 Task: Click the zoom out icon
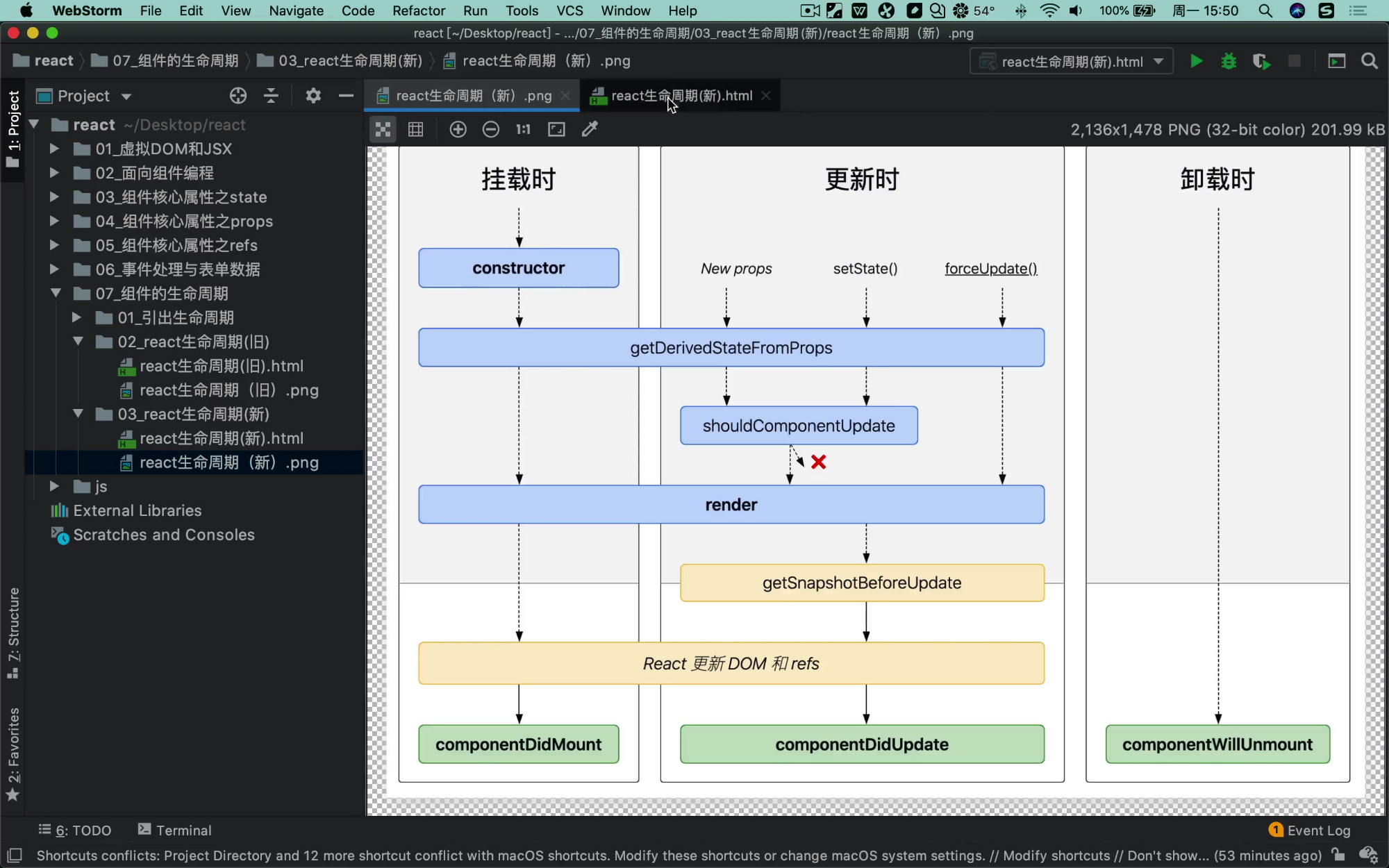[x=490, y=129]
